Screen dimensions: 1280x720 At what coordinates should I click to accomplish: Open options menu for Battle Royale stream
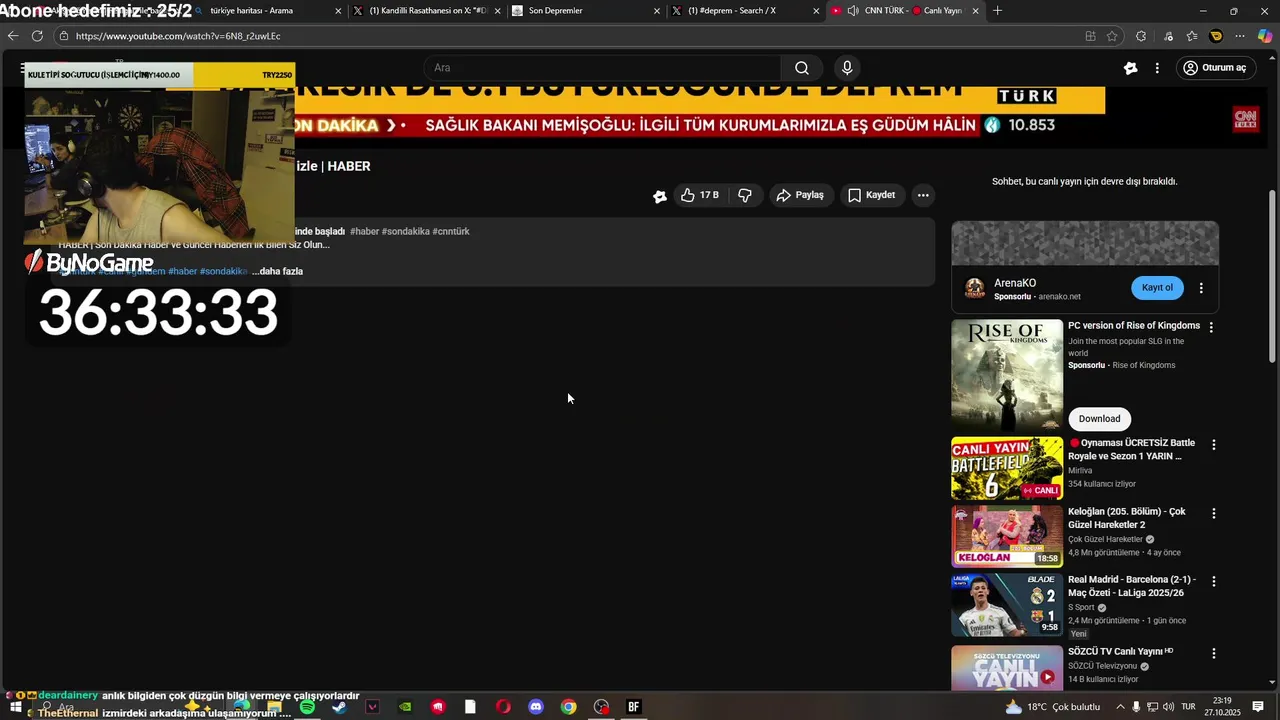[x=1214, y=445]
